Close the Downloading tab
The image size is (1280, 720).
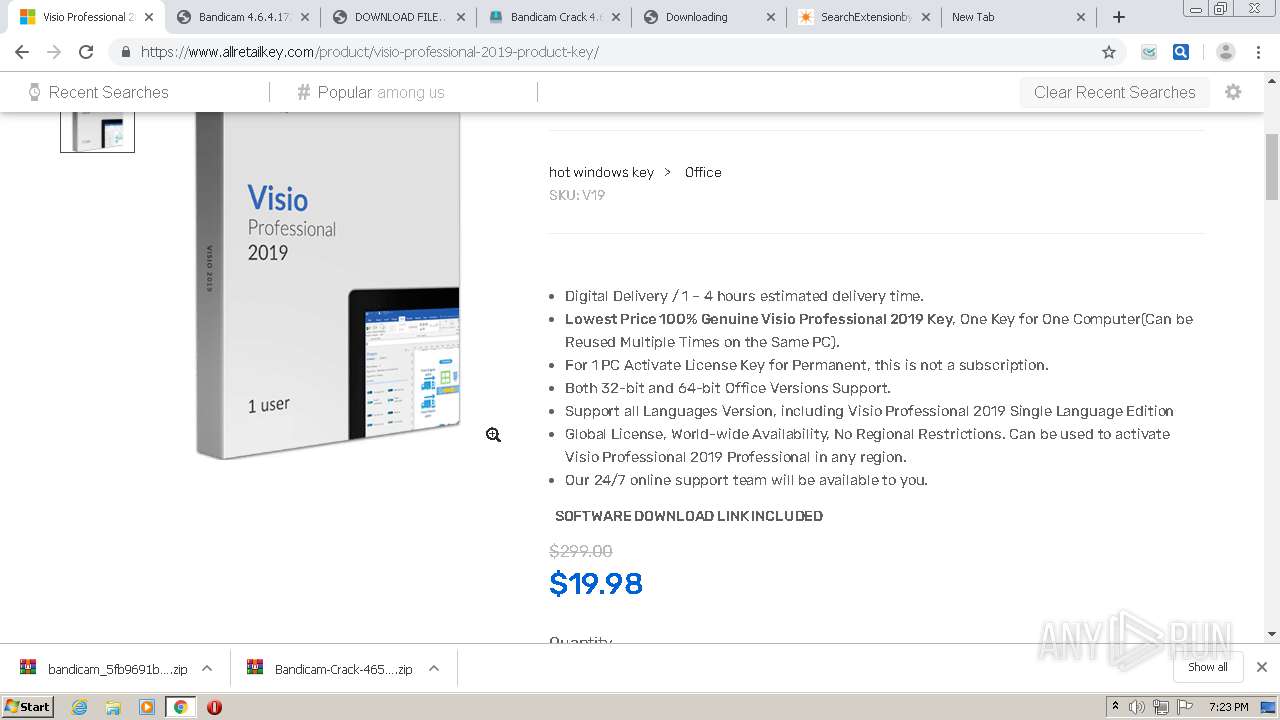[x=771, y=17]
